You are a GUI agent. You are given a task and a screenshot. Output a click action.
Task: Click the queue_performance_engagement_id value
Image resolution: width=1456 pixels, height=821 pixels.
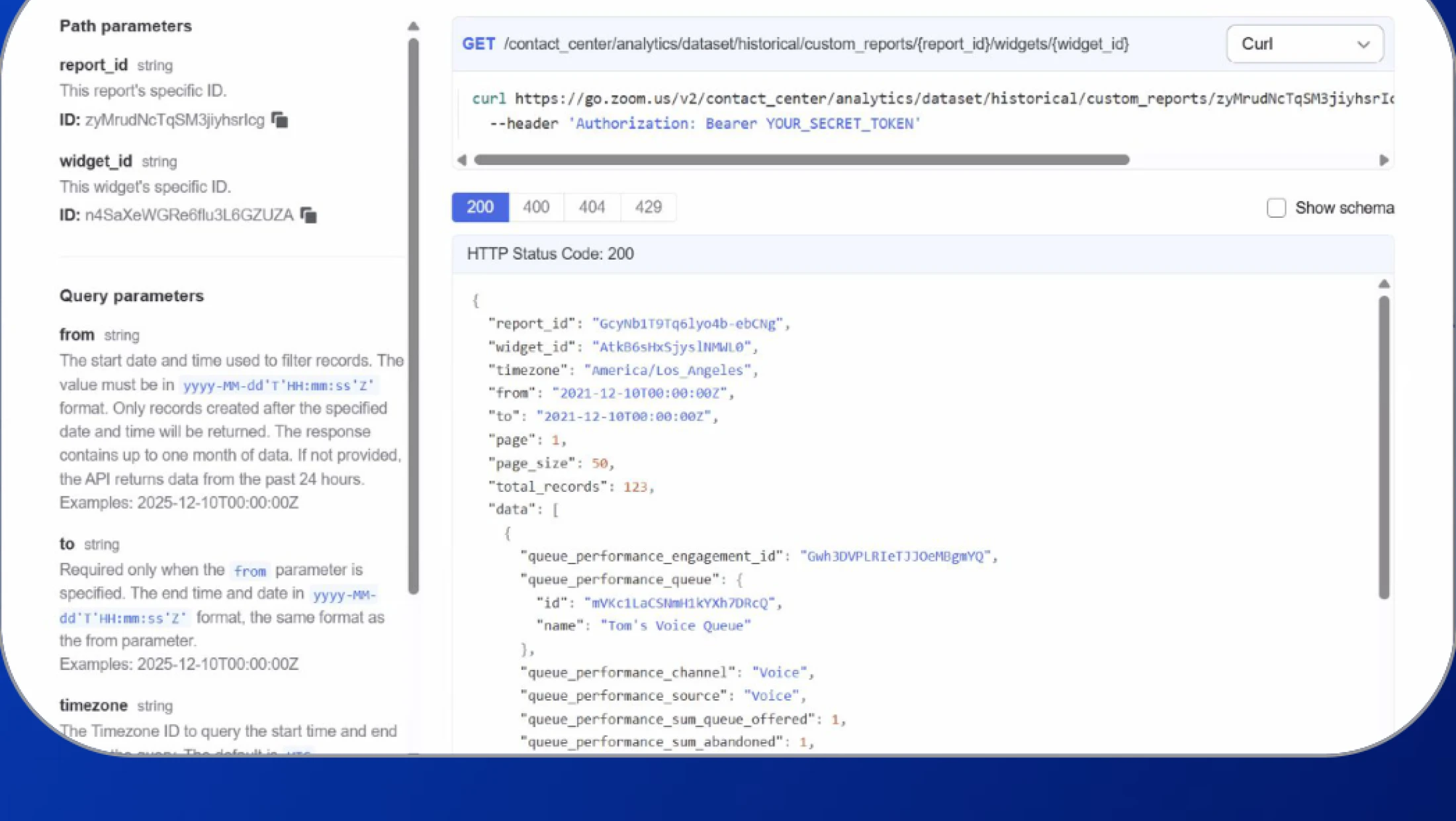(x=895, y=556)
